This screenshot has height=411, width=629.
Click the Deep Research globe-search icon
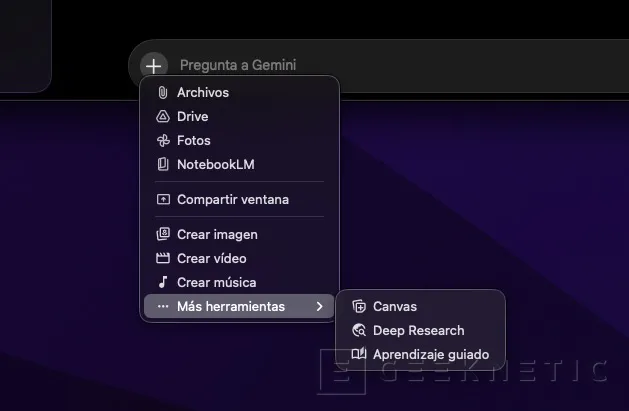[x=359, y=330]
